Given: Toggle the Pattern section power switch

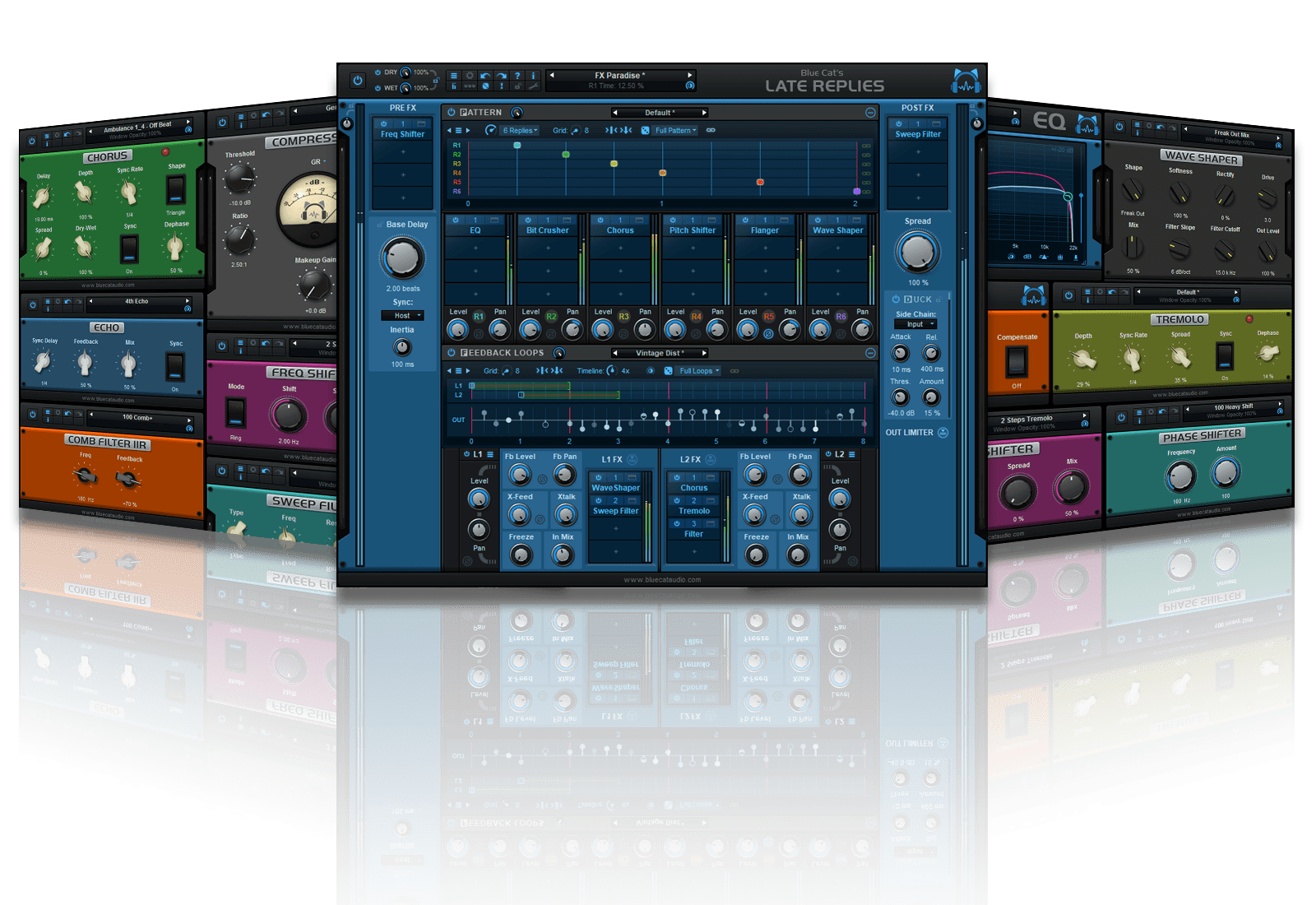Looking at the screenshot, I should (x=451, y=113).
